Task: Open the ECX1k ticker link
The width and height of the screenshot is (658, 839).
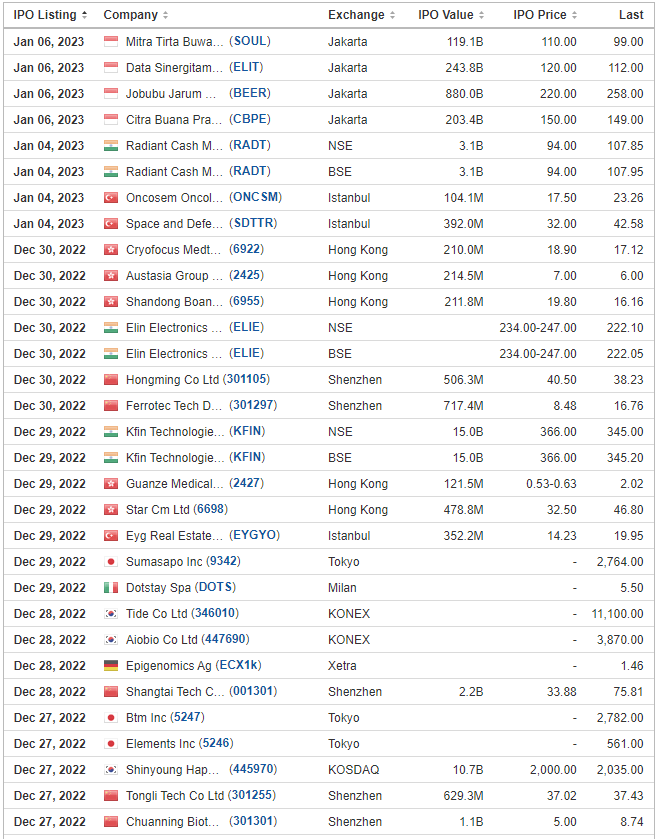Action: (x=239, y=665)
